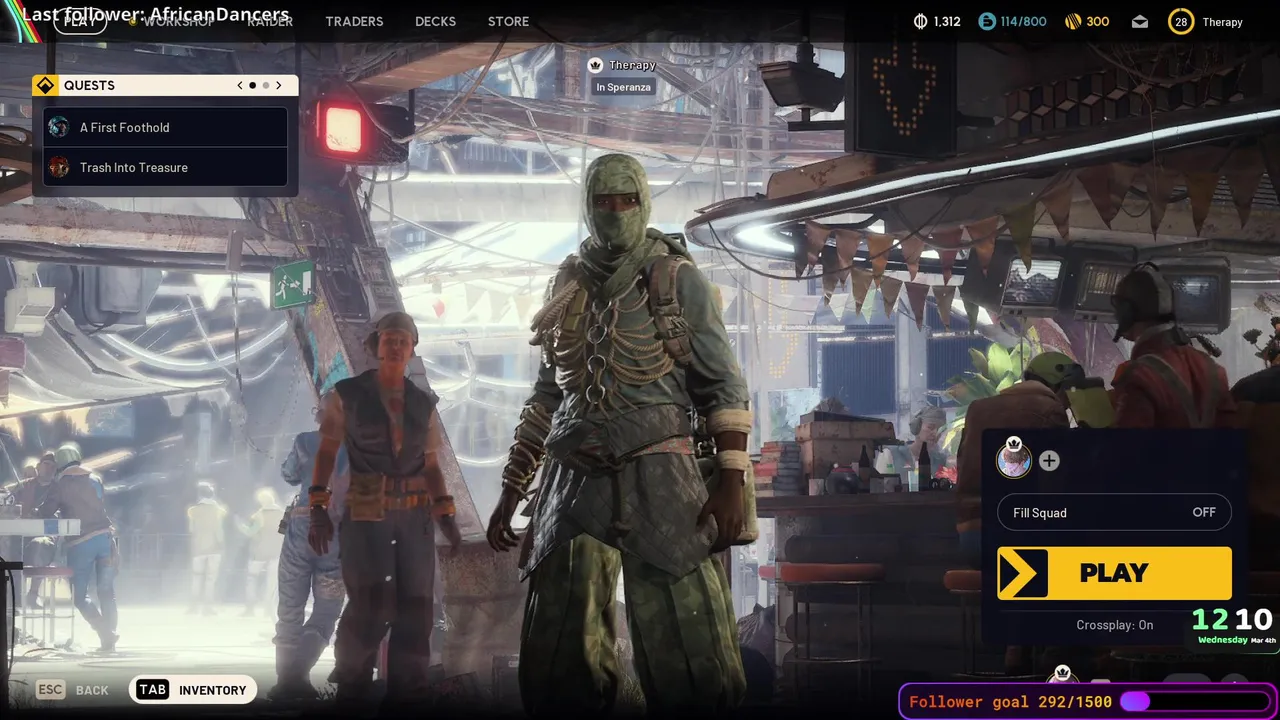Start matchmaking with yellow PLAY button
This screenshot has height=720, width=1280.
[1114, 573]
